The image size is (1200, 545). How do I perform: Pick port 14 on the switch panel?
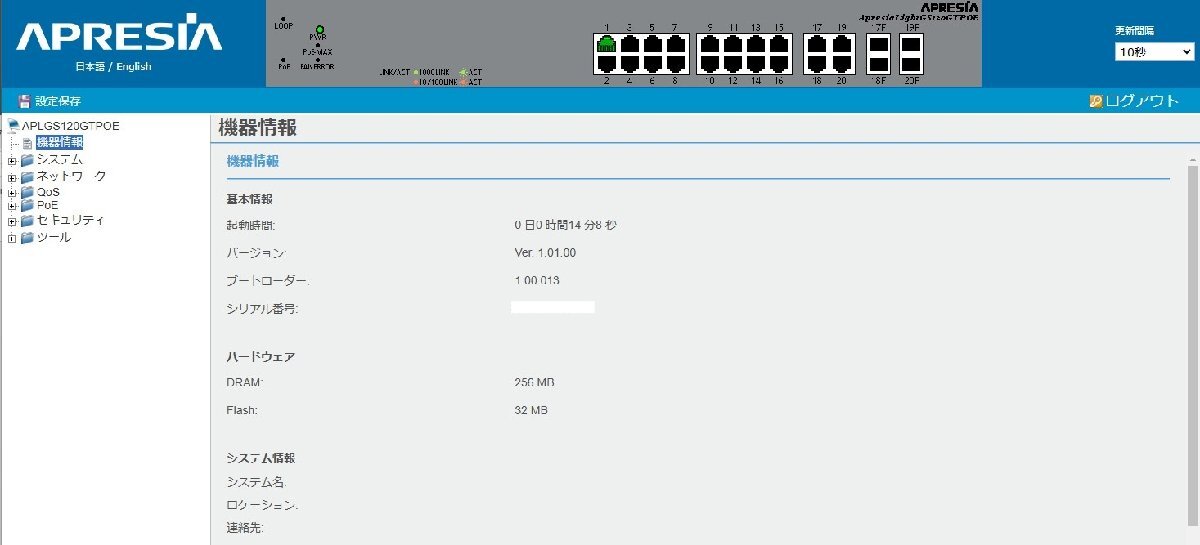756,63
